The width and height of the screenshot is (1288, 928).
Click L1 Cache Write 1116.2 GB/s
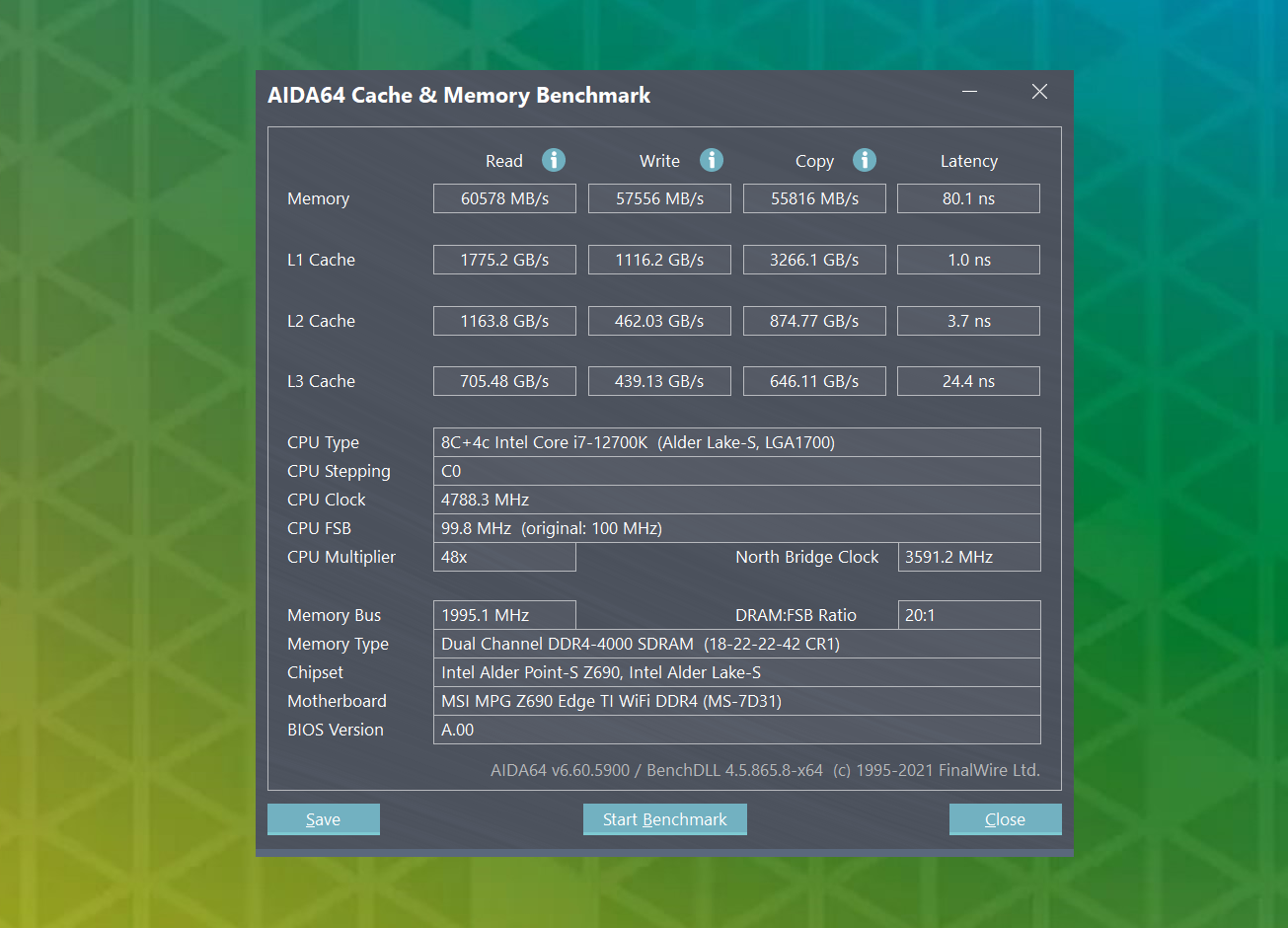click(659, 260)
